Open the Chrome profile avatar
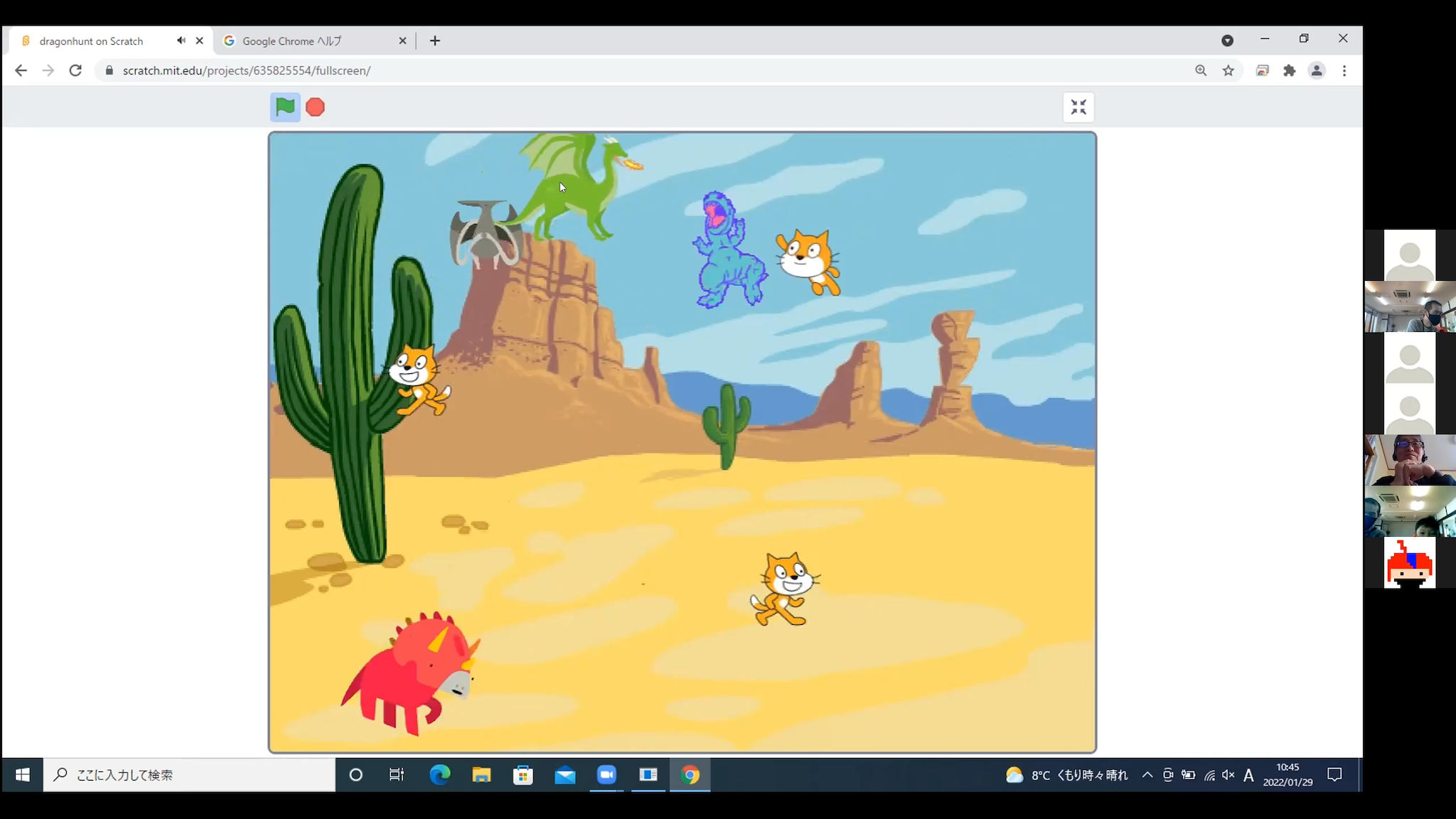Image resolution: width=1456 pixels, height=819 pixels. (x=1317, y=70)
